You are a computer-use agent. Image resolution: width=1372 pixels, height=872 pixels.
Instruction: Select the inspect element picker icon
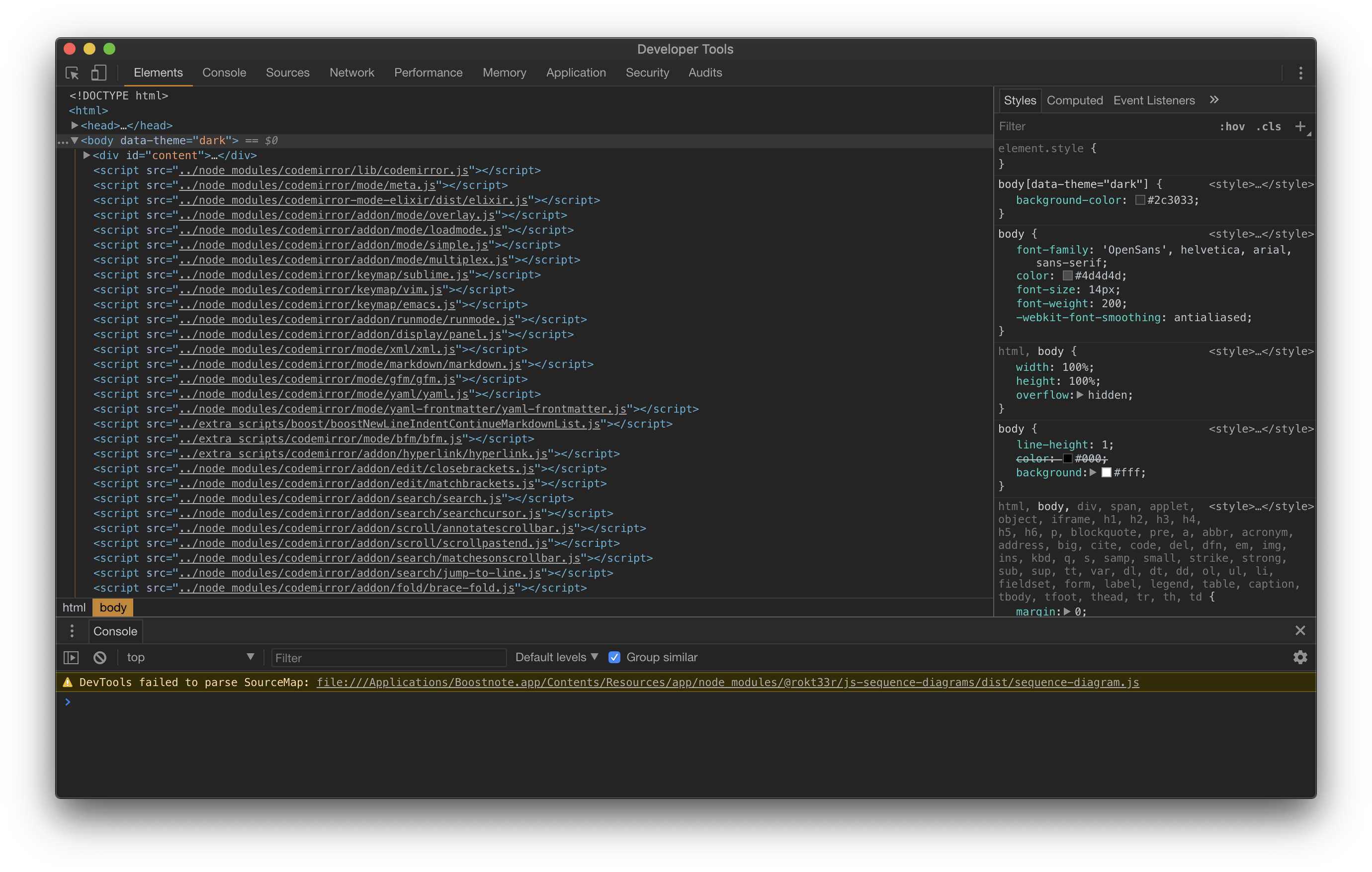(x=72, y=73)
